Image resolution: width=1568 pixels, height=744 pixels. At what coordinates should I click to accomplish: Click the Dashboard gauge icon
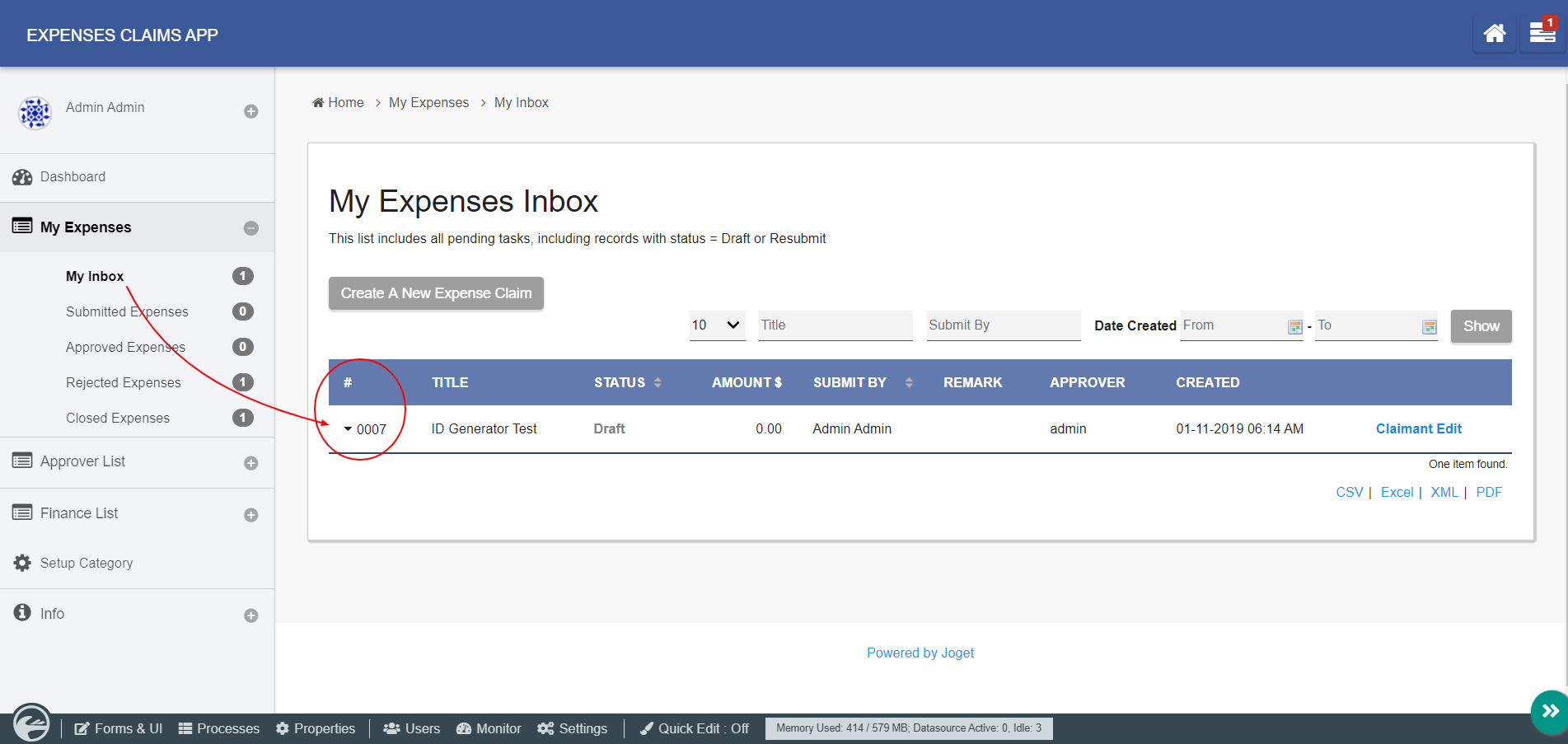[22, 177]
